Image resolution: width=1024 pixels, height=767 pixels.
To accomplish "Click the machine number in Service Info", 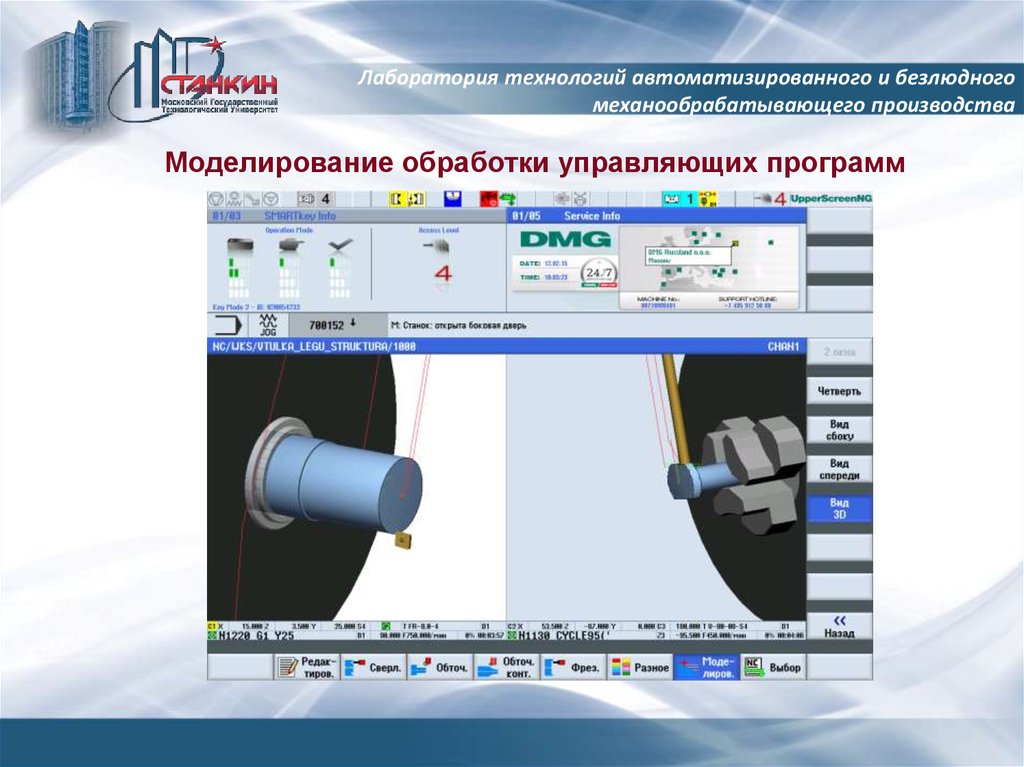I will tap(658, 305).
